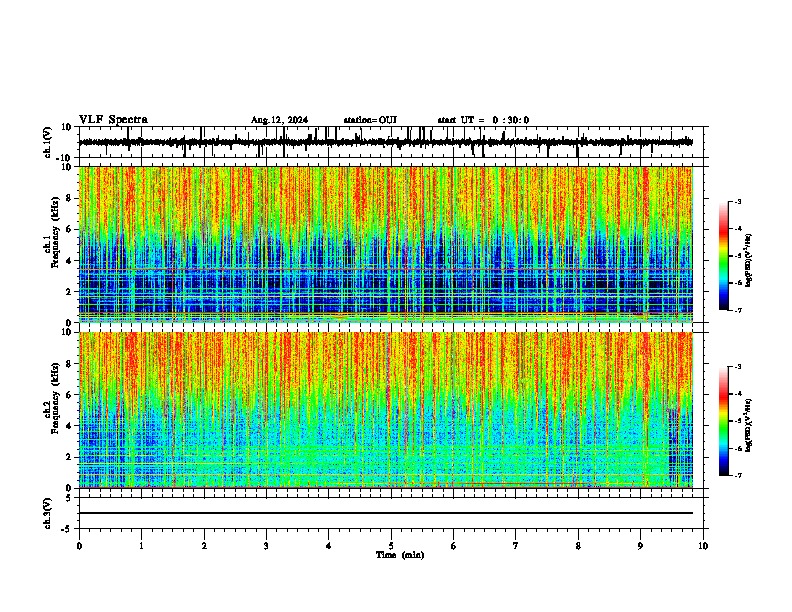Click the ch.1 color bar log(PSD) label

pyautogui.click(x=749, y=260)
